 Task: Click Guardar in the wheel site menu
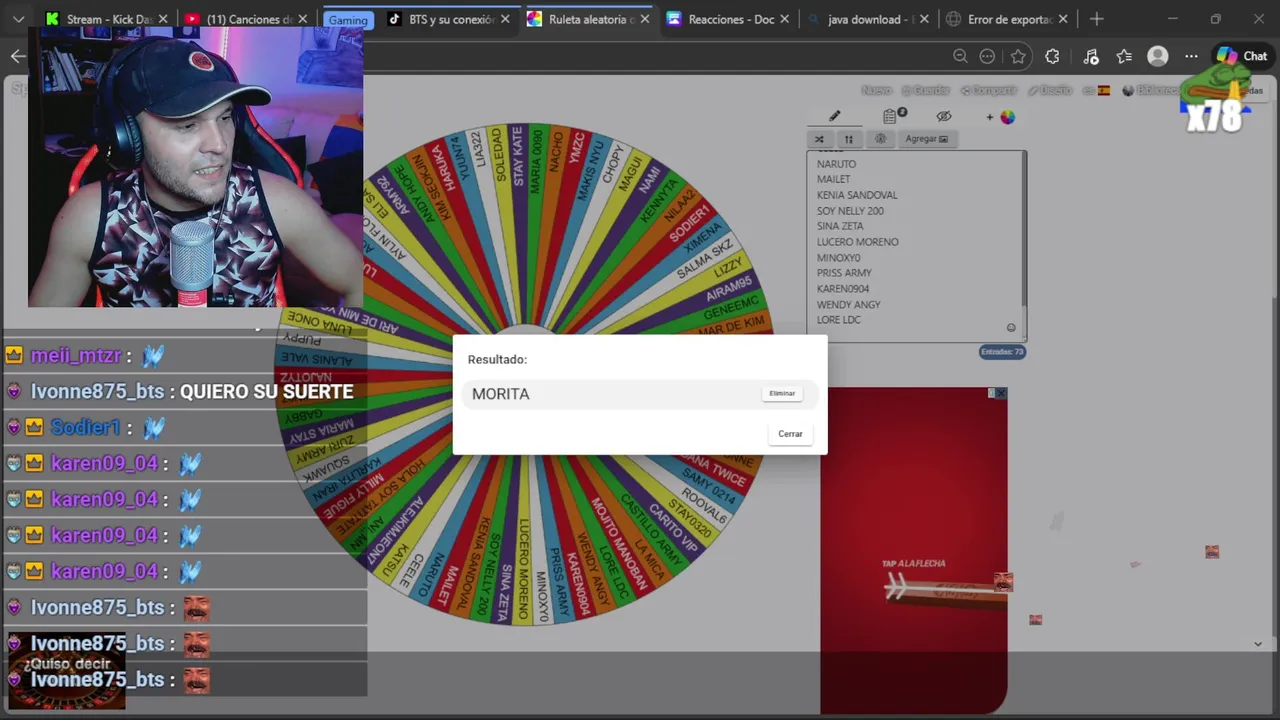pyautogui.click(x=926, y=90)
